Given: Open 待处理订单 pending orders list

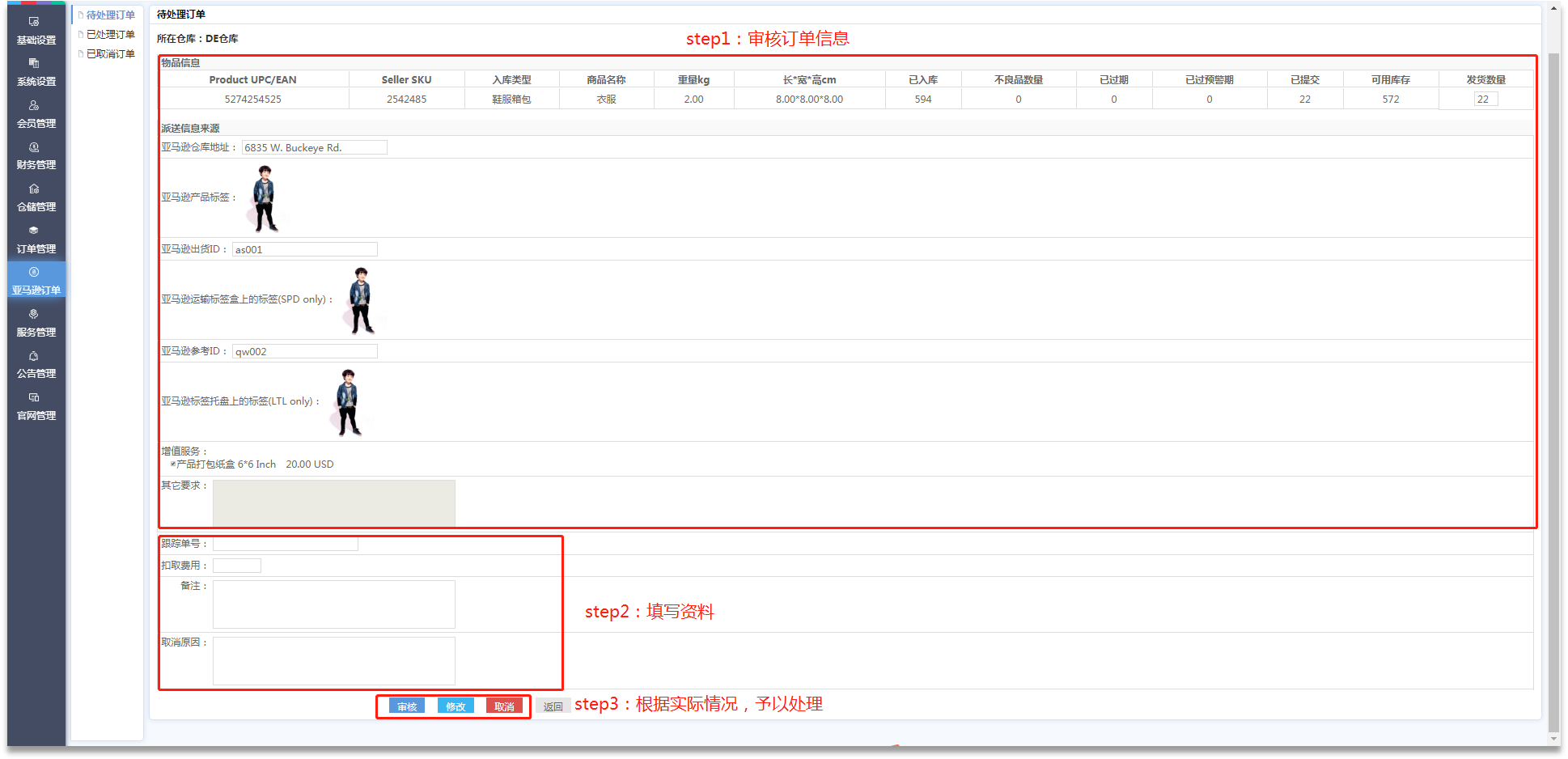Looking at the screenshot, I should [x=110, y=15].
